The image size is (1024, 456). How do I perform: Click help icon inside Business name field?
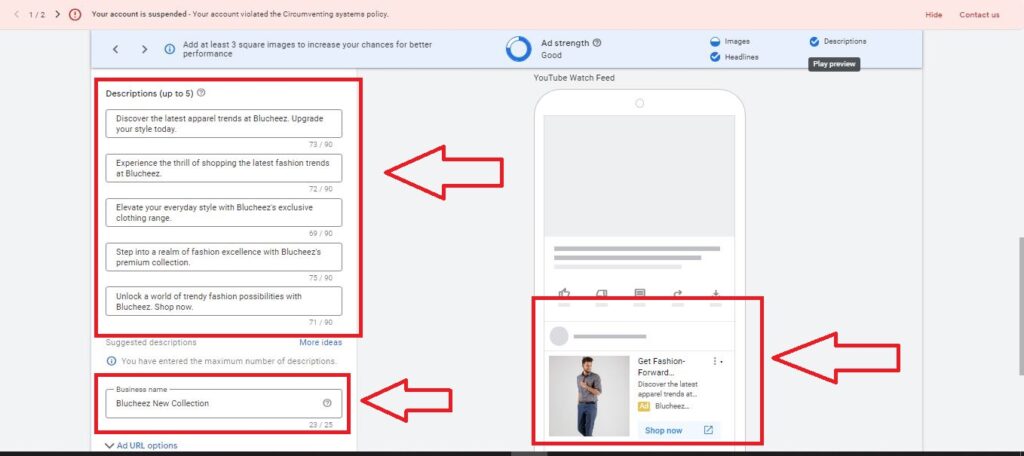(327, 403)
